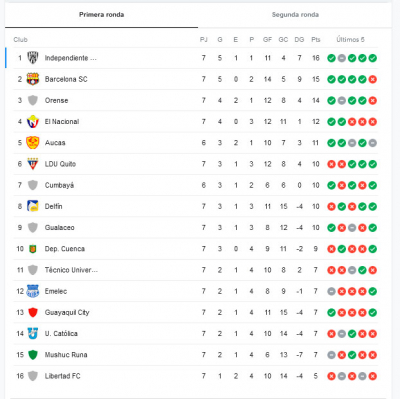Select the Primera ronda tab
This screenshot has width=400, height=399.
tap(101, 15)
